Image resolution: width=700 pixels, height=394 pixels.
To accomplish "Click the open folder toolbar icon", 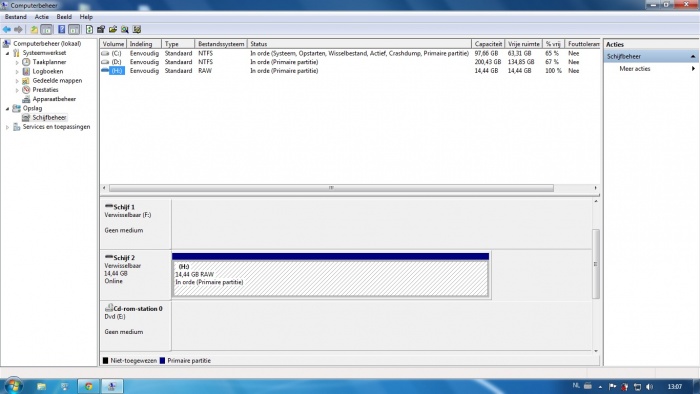I will pos(113,29).
